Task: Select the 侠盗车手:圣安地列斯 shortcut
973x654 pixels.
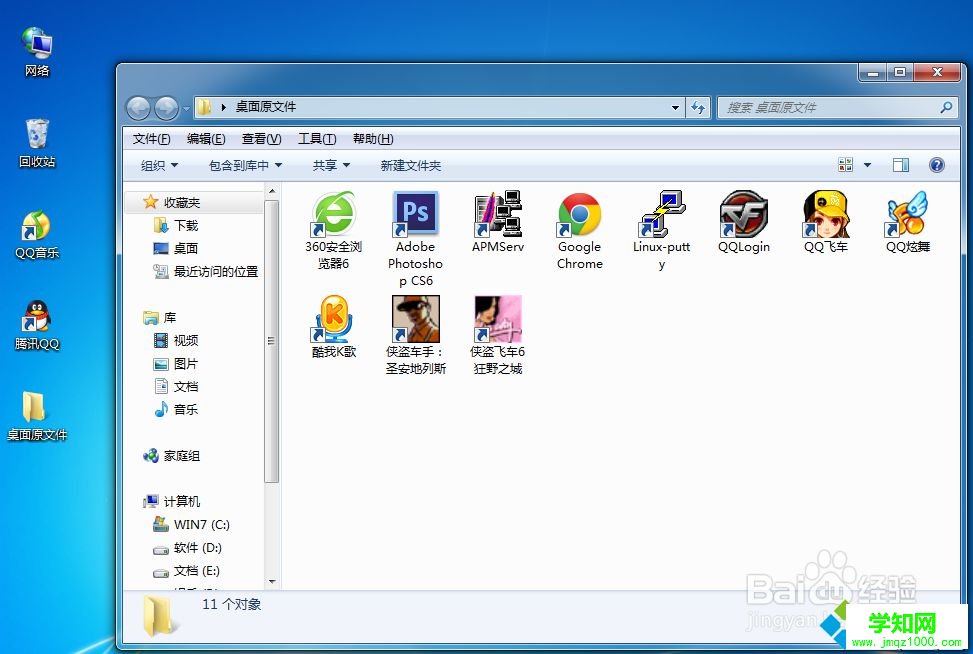Action: click(415, 335)
